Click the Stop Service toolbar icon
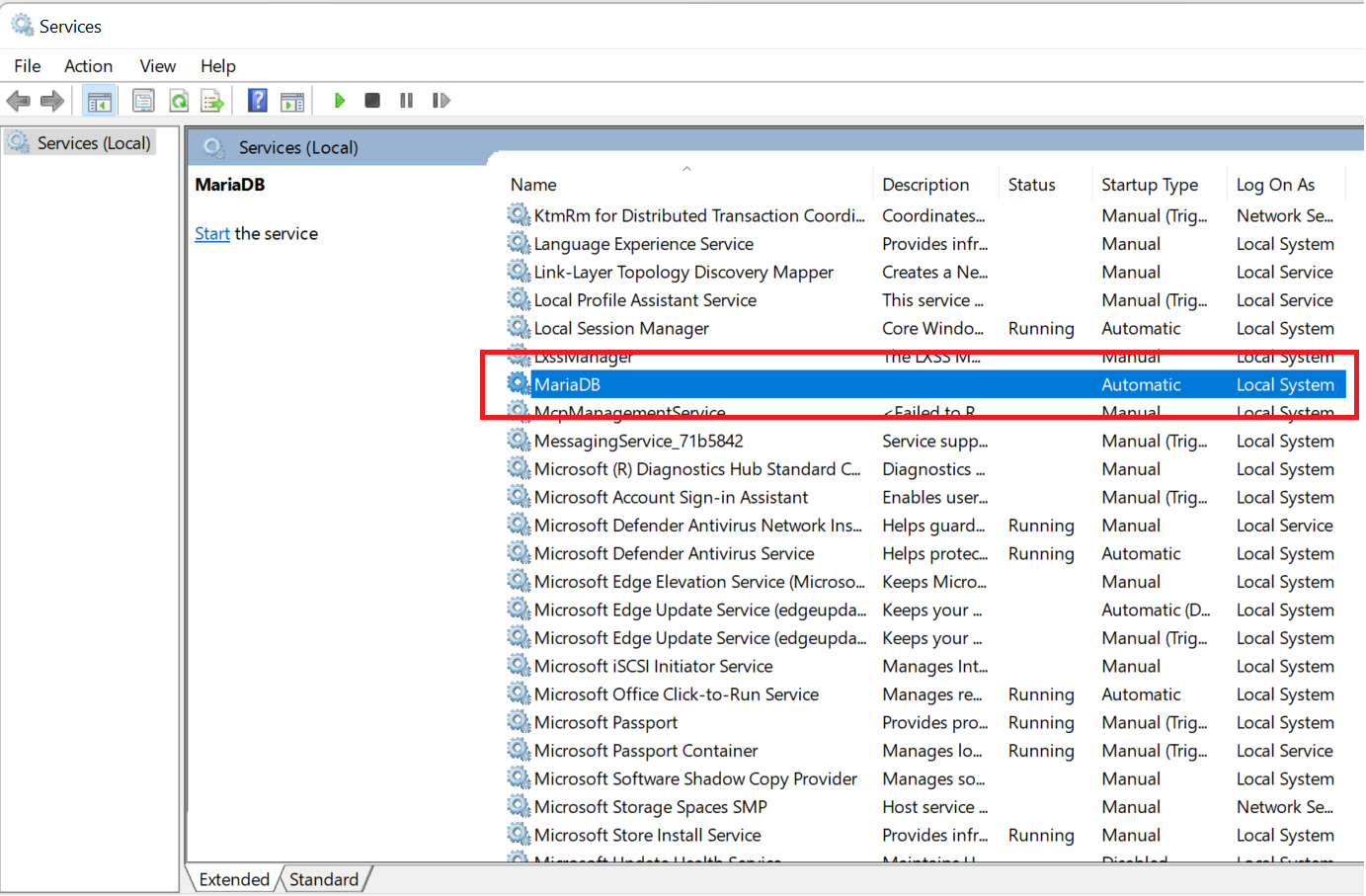The height and width of the screenshot is (896, 1366). (x=372, y=101)
